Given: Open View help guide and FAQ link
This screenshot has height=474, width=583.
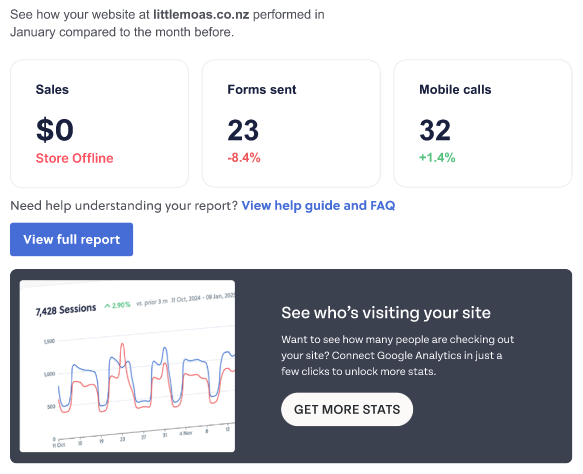Looking at the screenshot, I should [318, 205].
